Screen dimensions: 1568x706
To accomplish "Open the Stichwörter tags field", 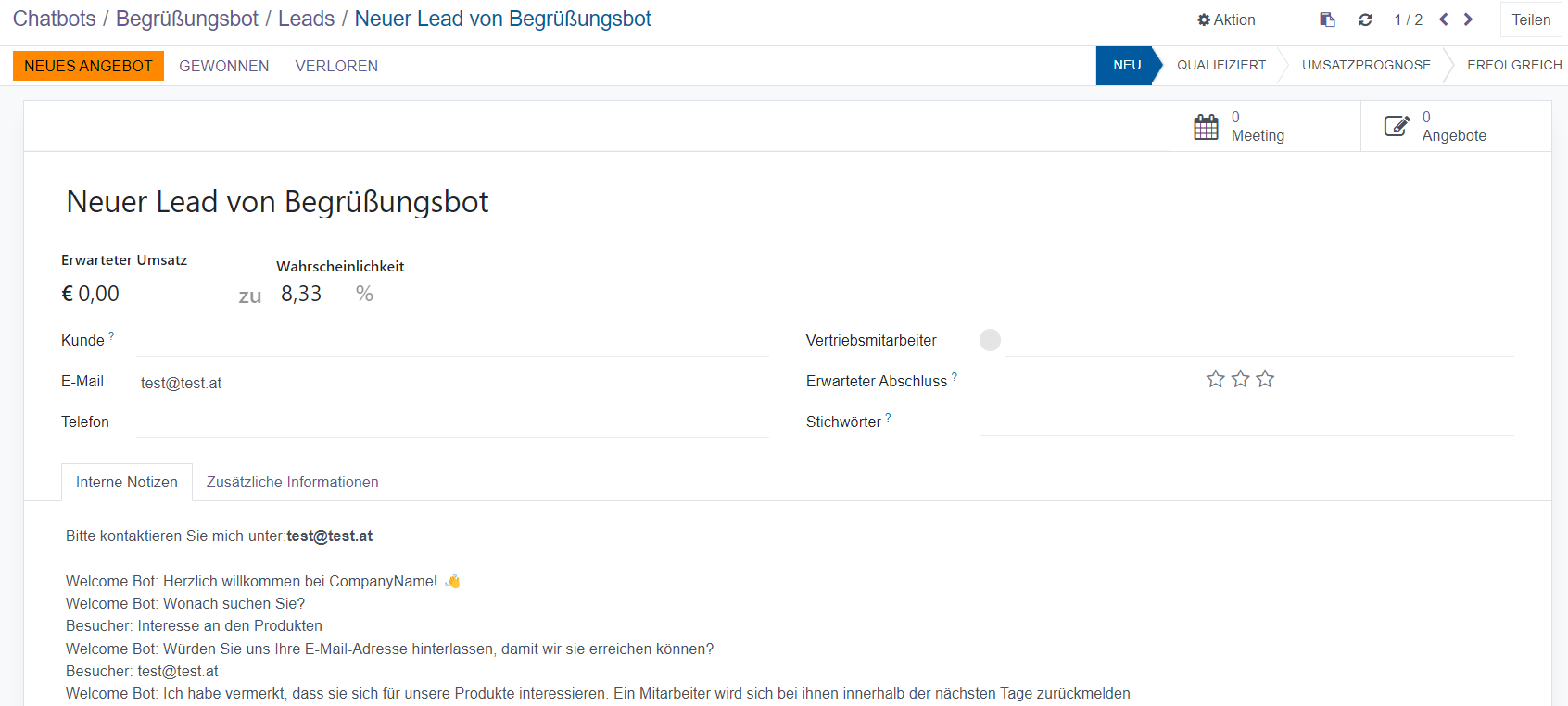I will [x=1246, y=422].
